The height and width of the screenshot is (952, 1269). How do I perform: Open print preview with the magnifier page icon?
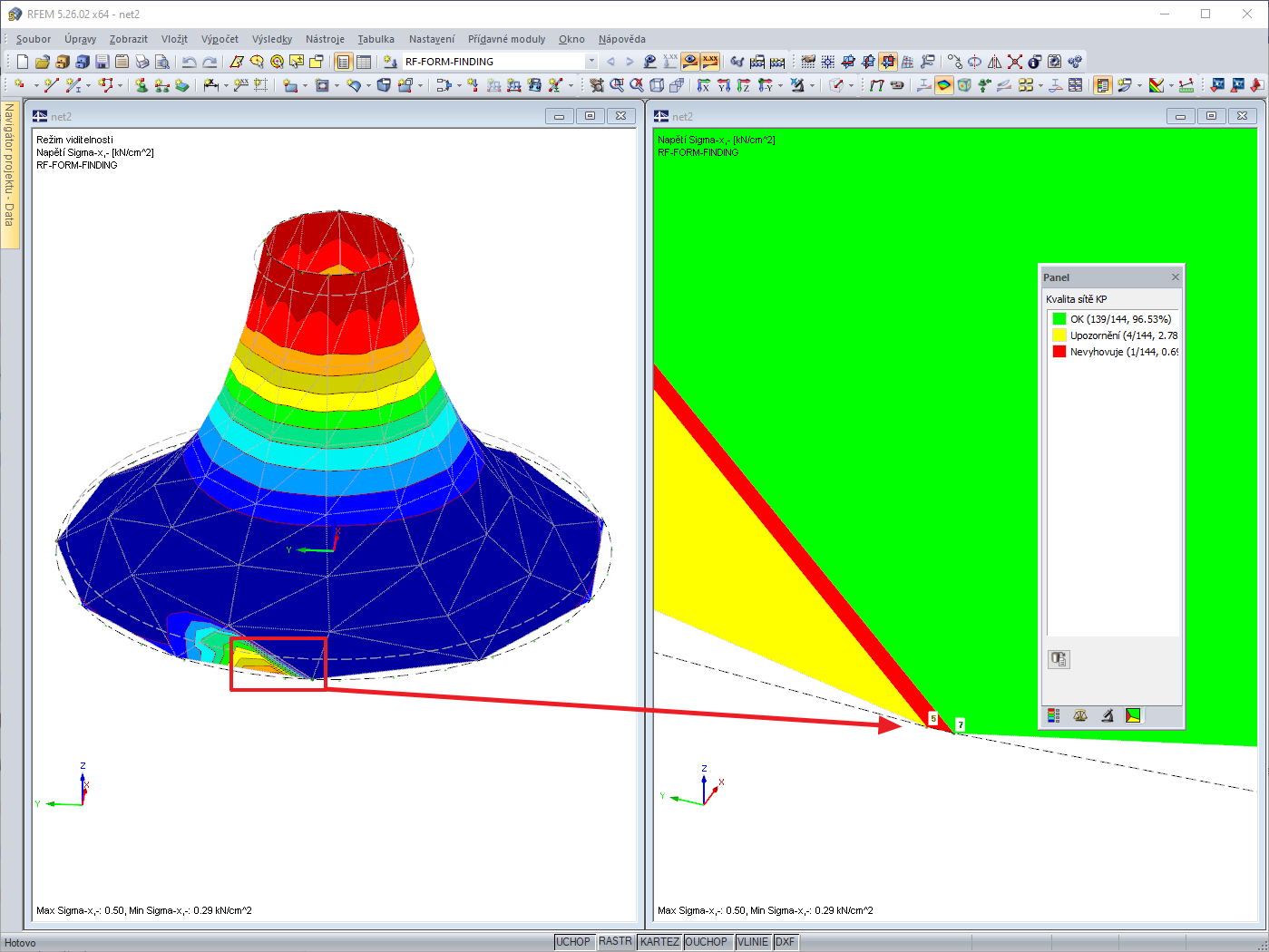[x=162, y=62]
